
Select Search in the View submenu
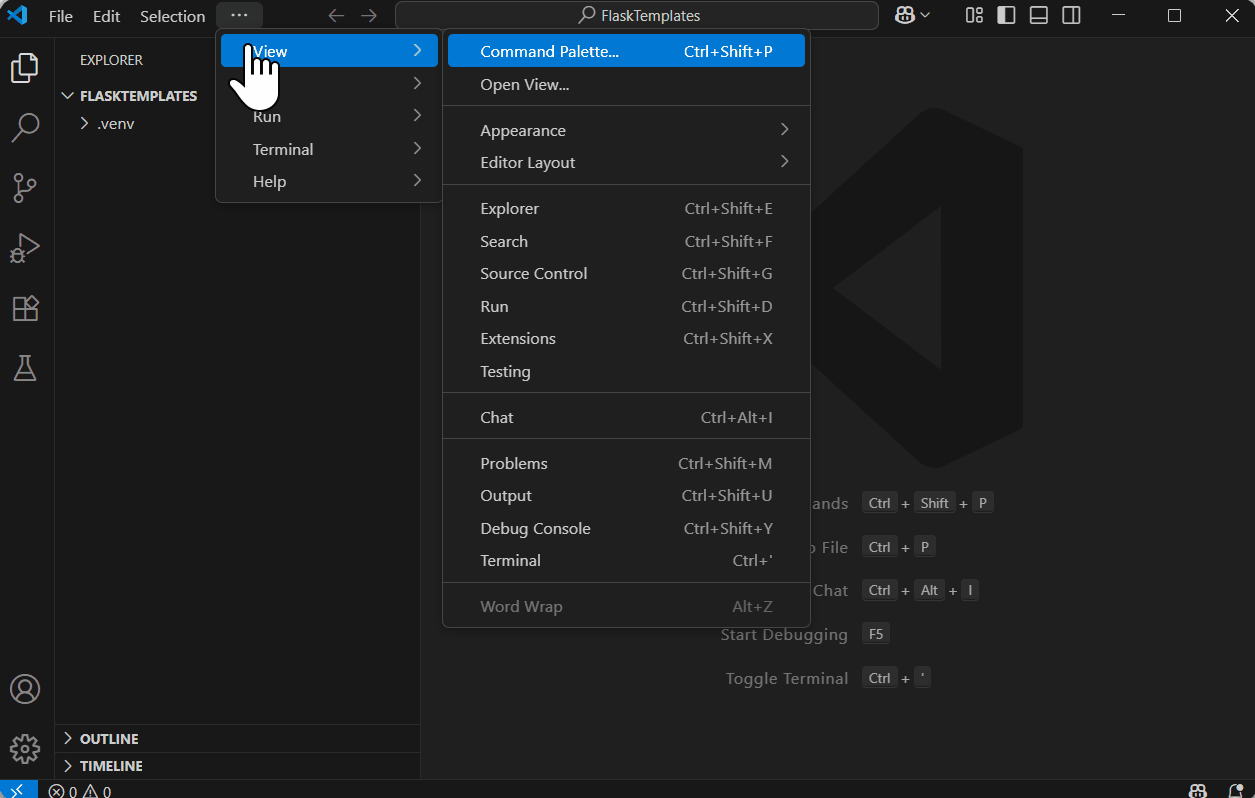pyautogui.click(x=626, y=241)
